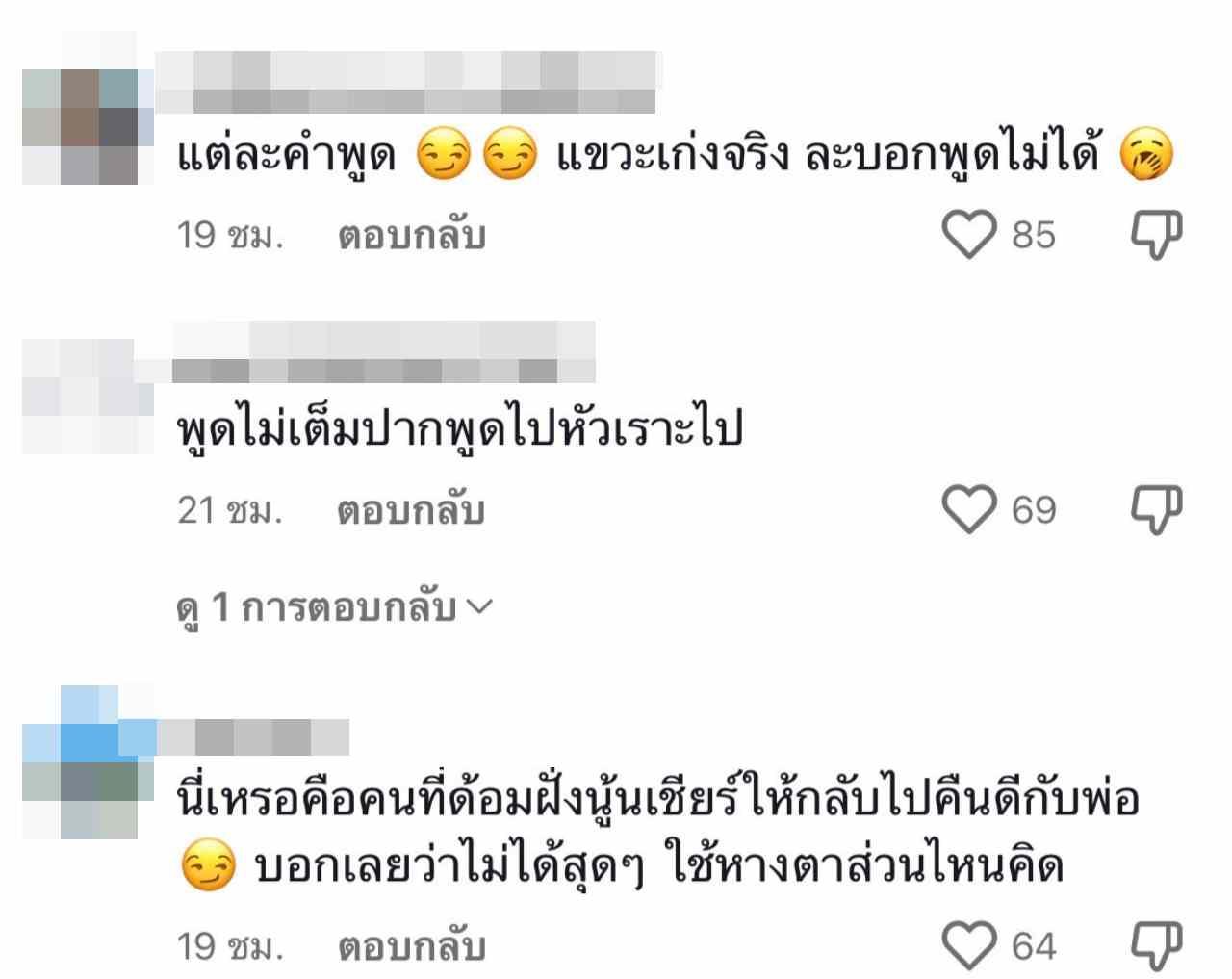The image size is (1232, 979).
Task: Like the comment with 85 likes
Action: [x=968, y=235]
